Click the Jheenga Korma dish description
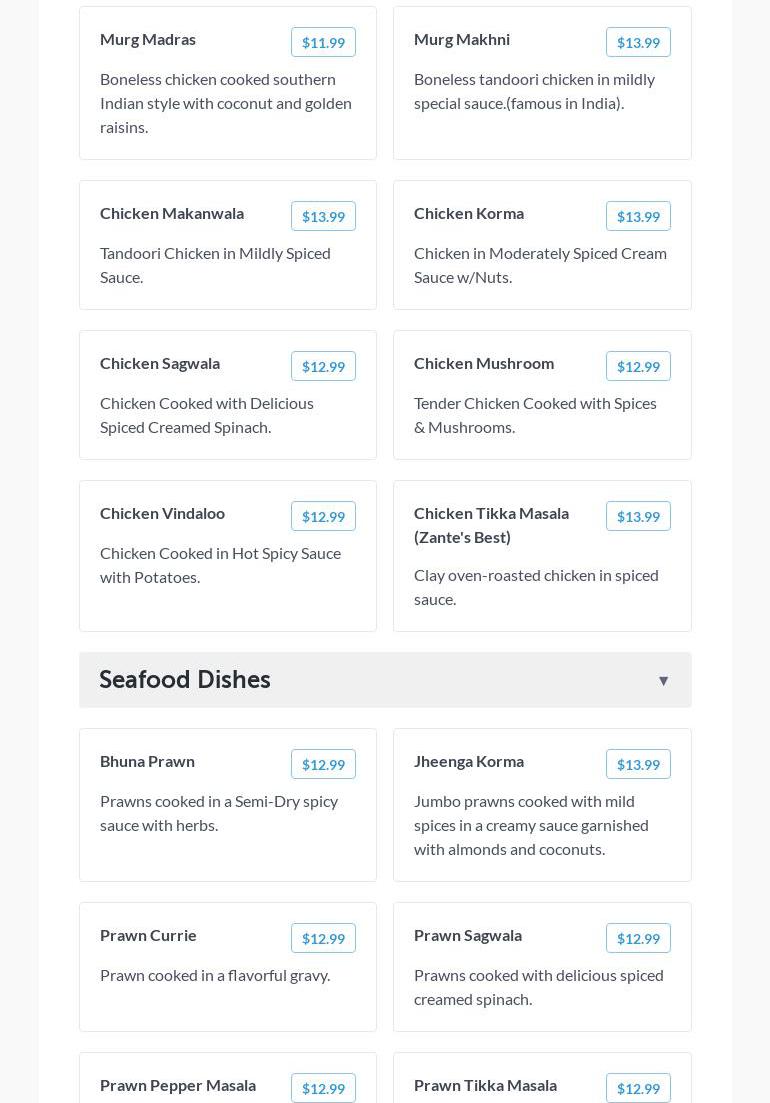Image resolution: width=770 pixels, height=1103 pixels. click(x=531, y=825)
